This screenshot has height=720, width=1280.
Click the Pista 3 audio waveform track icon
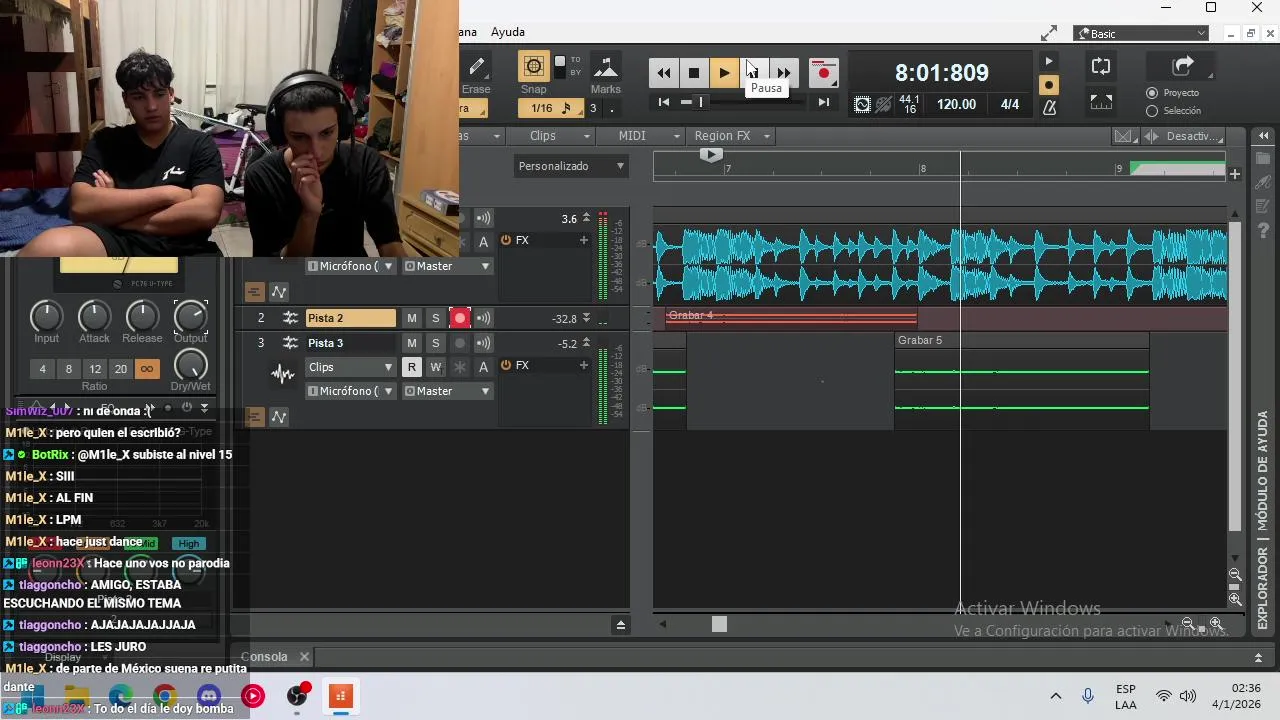pos(283,375)
